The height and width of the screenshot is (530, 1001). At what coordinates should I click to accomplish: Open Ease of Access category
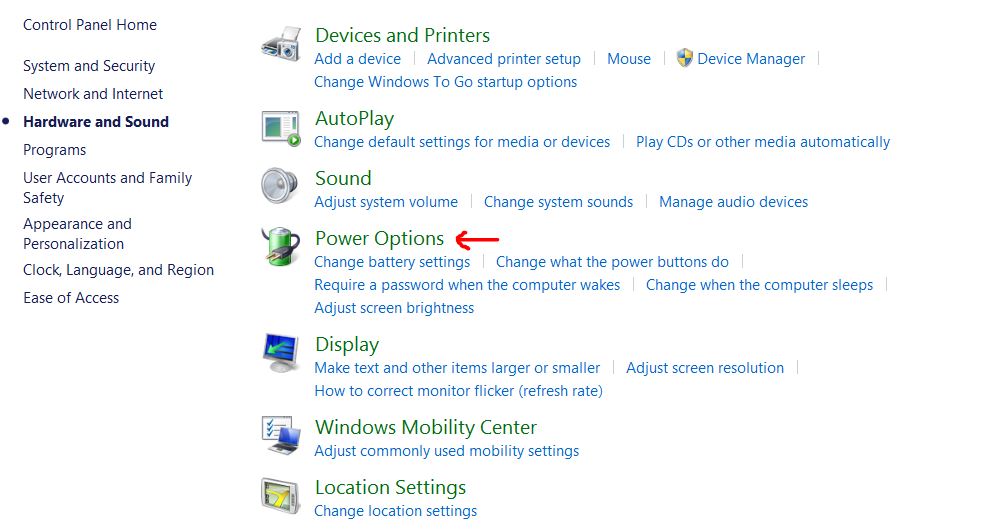(71, 298)
